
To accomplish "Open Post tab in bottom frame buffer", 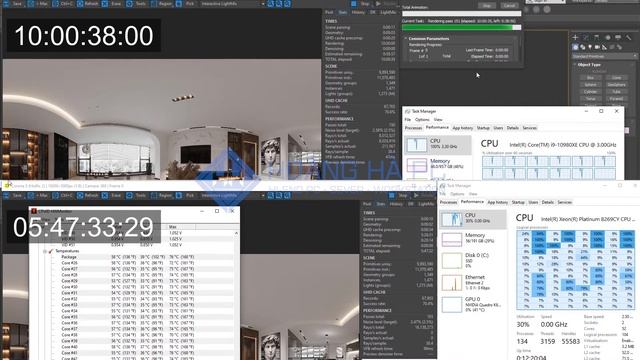I will click(367, 204).
